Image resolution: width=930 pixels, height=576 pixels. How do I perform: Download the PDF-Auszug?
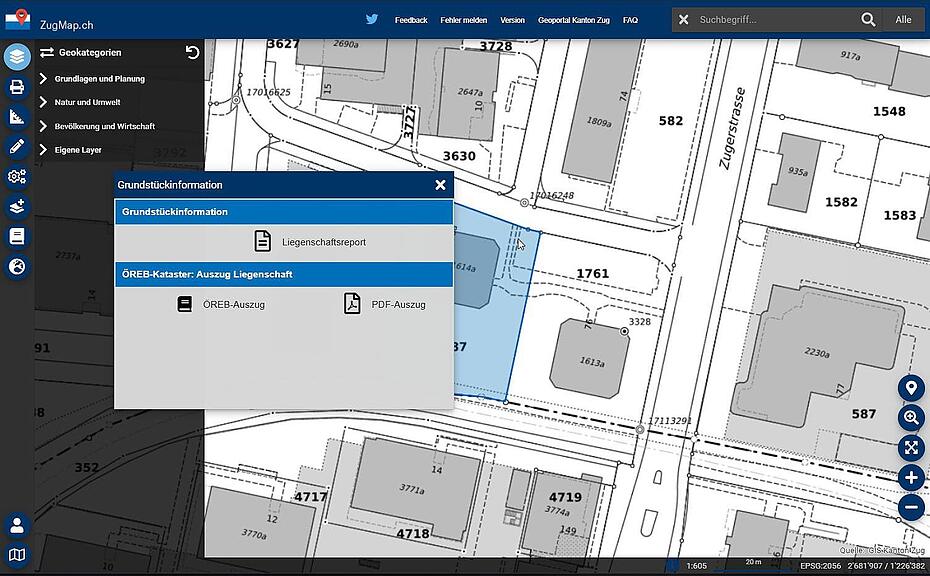pos(385,304)
